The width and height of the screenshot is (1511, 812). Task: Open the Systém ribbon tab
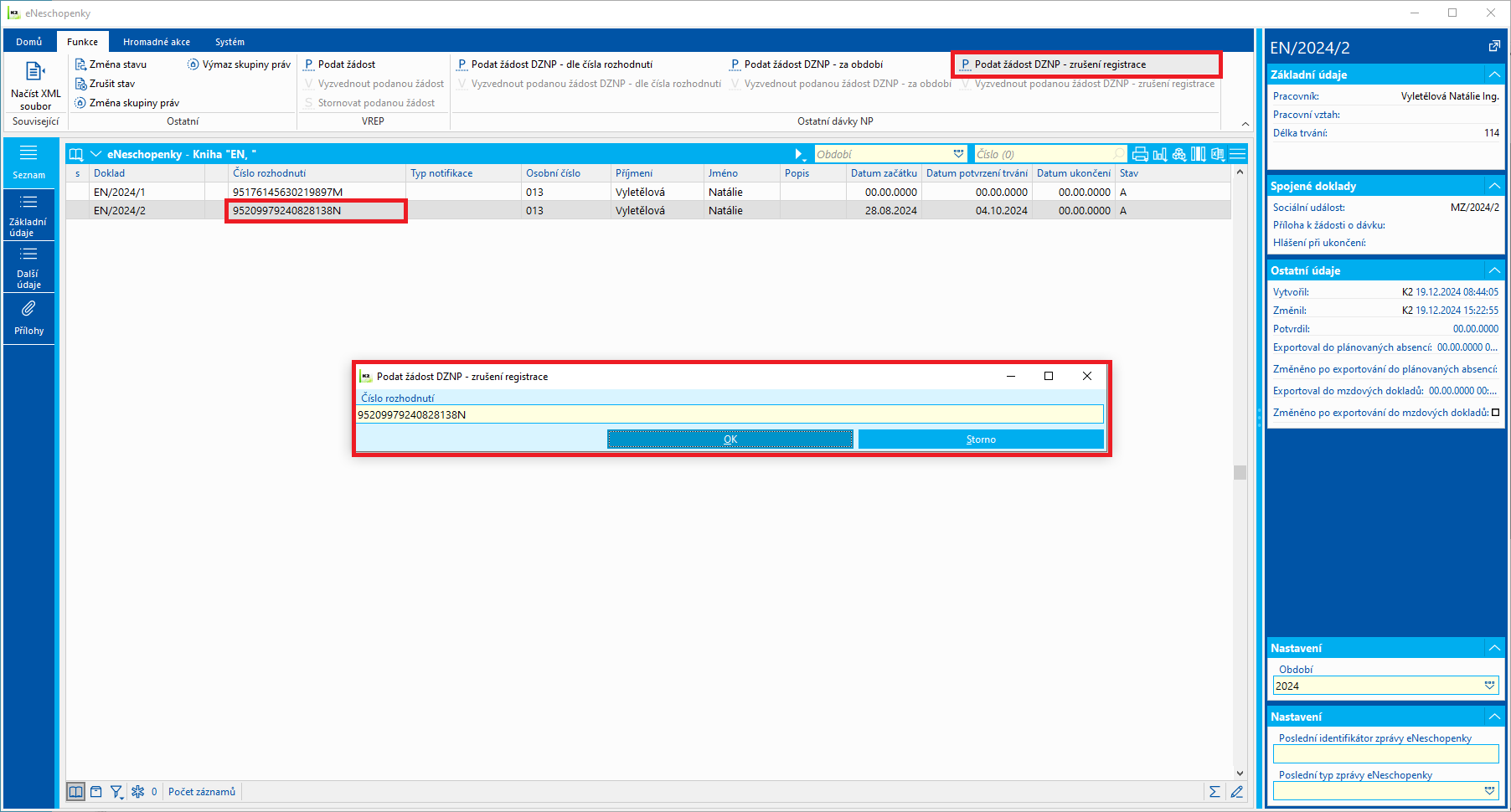pyautogui.click(x=229, y=42)
